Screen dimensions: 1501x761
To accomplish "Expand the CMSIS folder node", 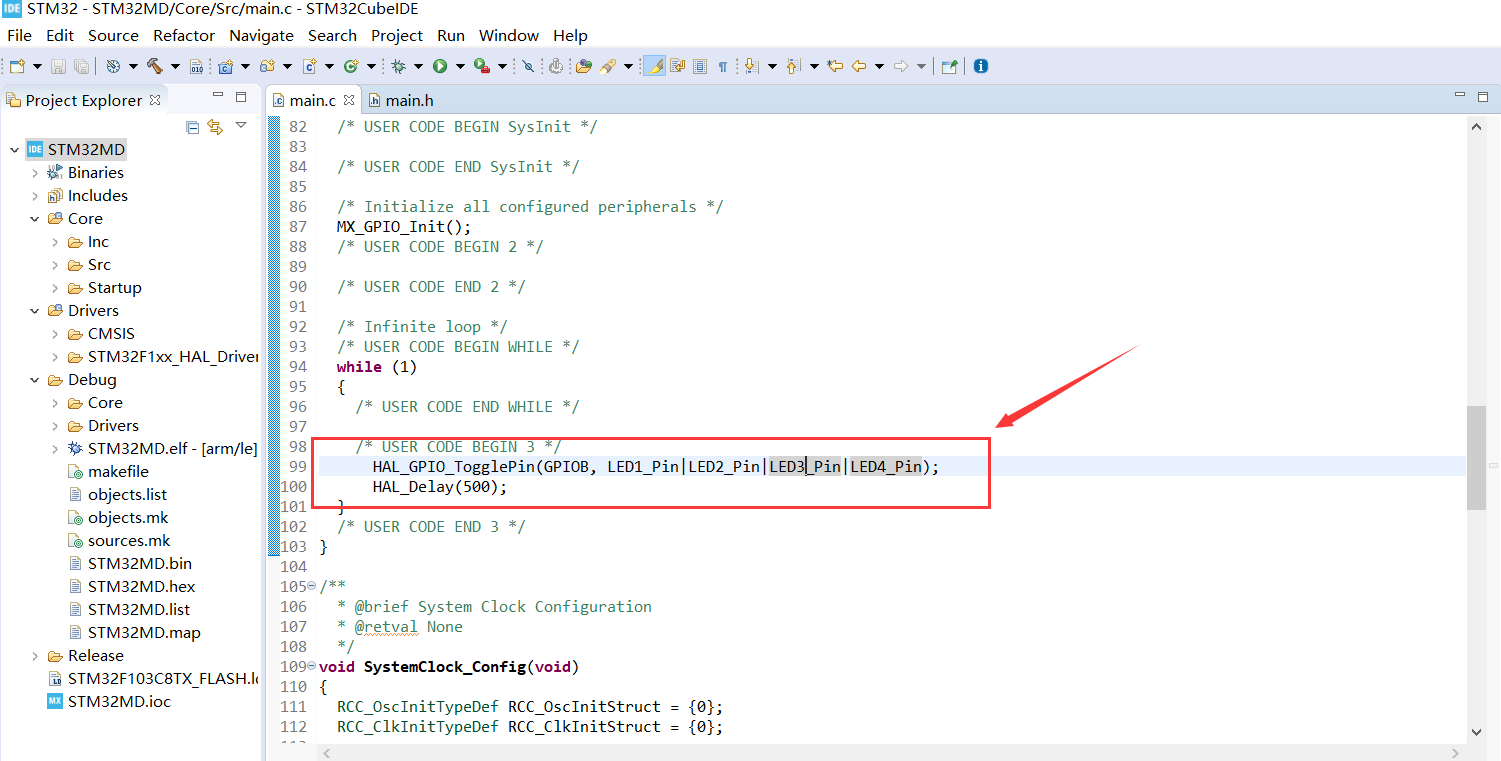I will coord(55,334).
